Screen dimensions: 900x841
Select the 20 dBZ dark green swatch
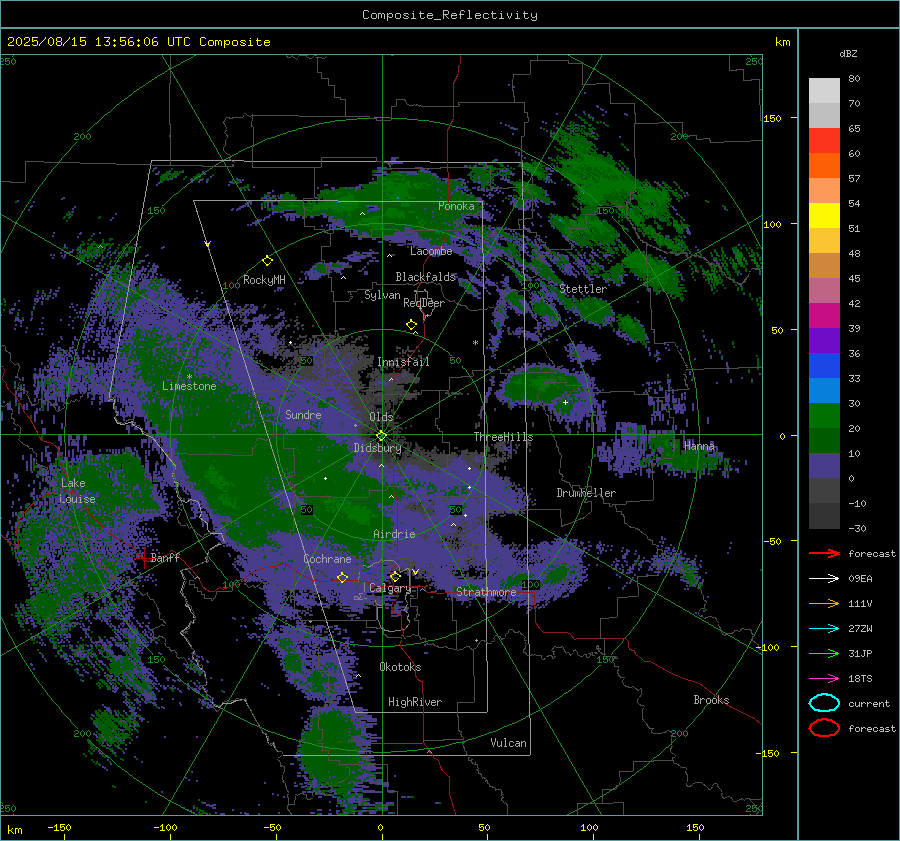[x=824, y=440]
